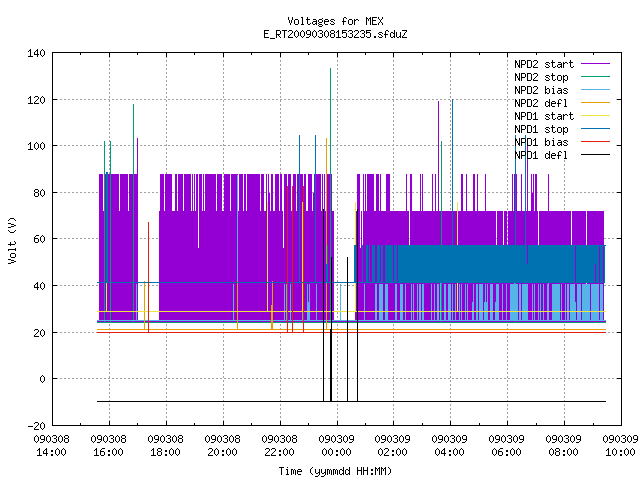Select the "NPD1 defl" legend label
Viewport: 640px width, 480px height.
pyautogui.click(x=541, y=156)
